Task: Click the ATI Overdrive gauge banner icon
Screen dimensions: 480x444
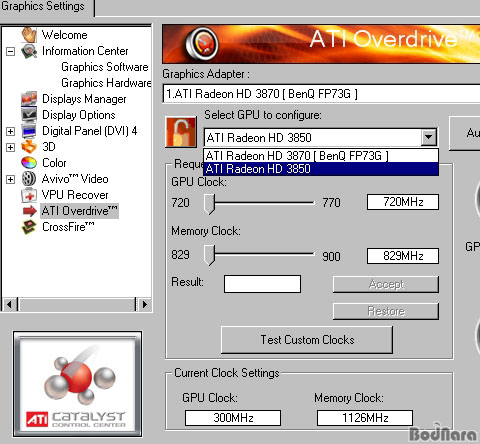Action: click(202, 44)
